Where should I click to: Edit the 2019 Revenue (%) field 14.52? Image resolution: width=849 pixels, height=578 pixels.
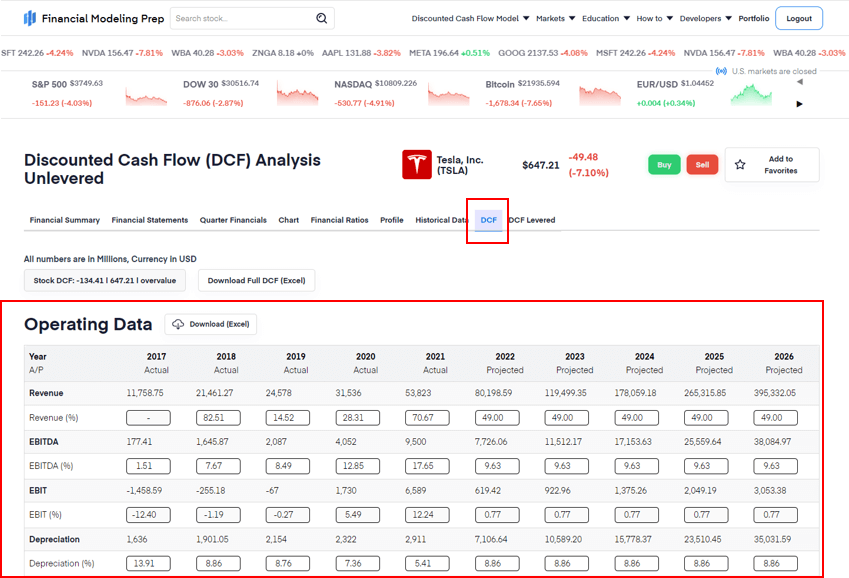(288, 418)
